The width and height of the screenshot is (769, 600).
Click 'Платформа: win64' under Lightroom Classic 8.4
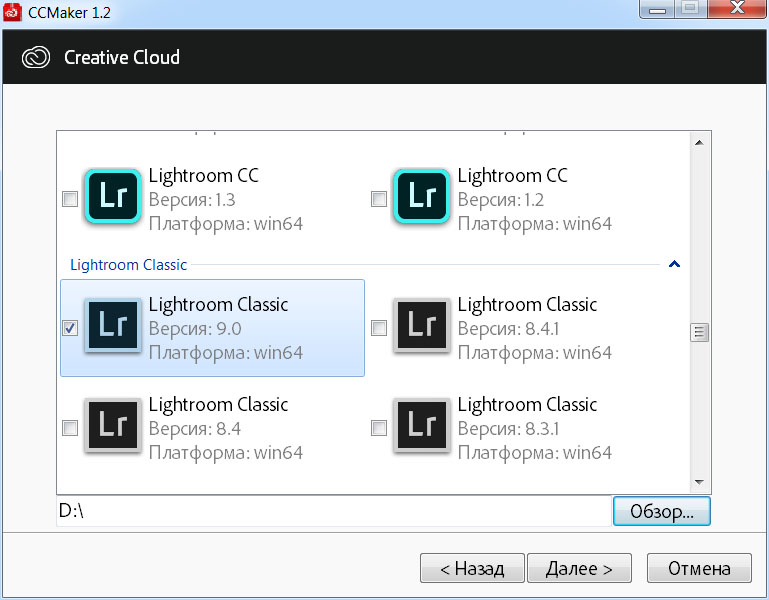pyautogui.click(x=226, y=452)
